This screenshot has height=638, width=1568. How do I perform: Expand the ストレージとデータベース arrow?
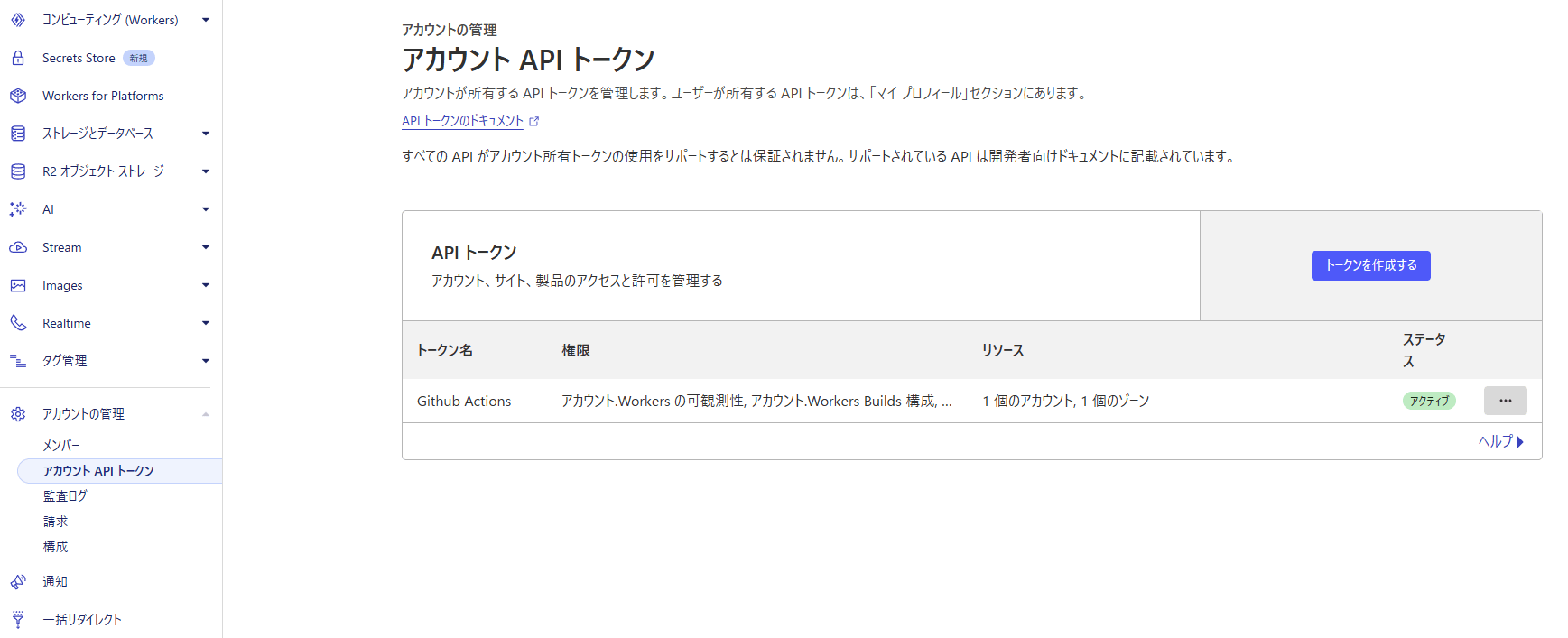coord(206,134)
